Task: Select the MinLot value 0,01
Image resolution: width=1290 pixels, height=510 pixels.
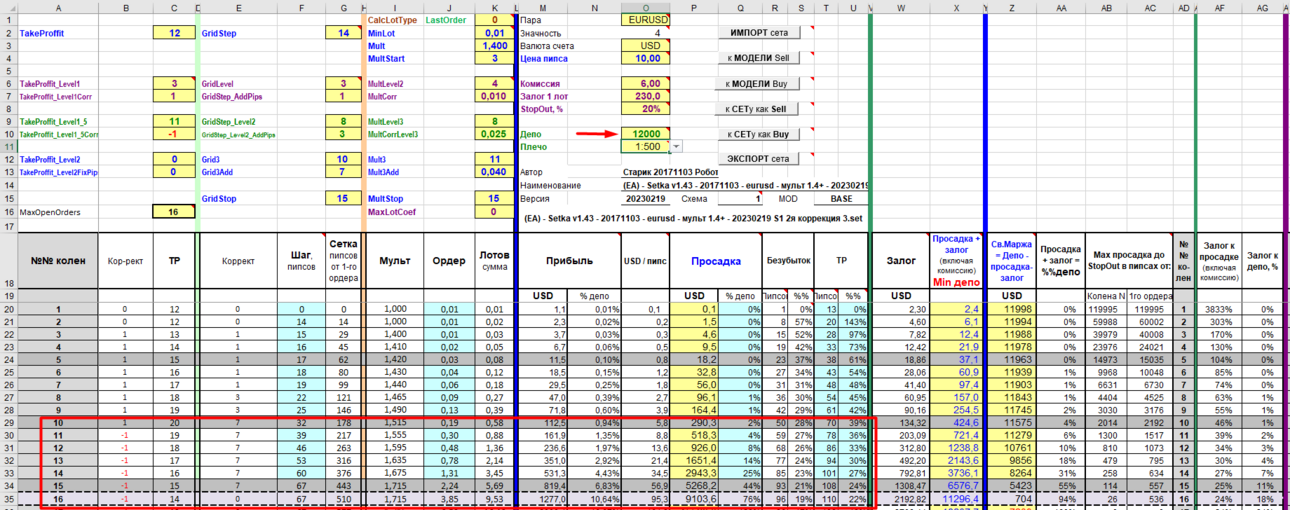Action: (493, 33)
